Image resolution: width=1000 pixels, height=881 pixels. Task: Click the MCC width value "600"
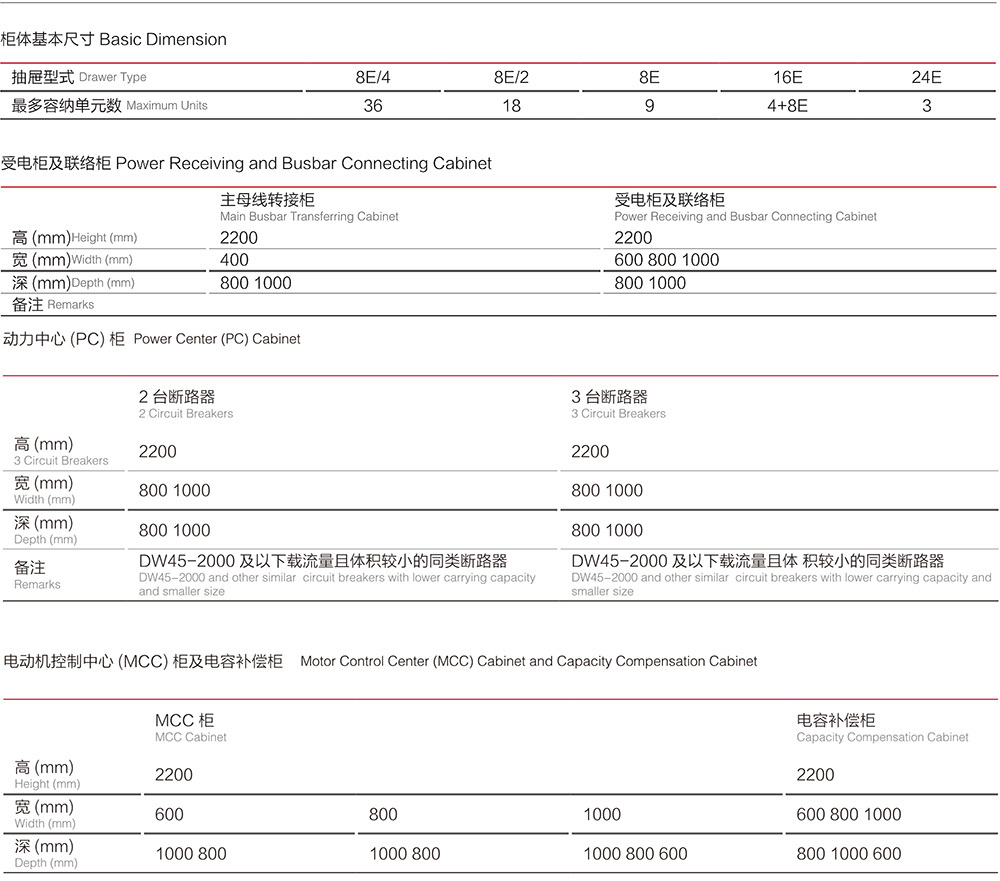coord(169,815)
